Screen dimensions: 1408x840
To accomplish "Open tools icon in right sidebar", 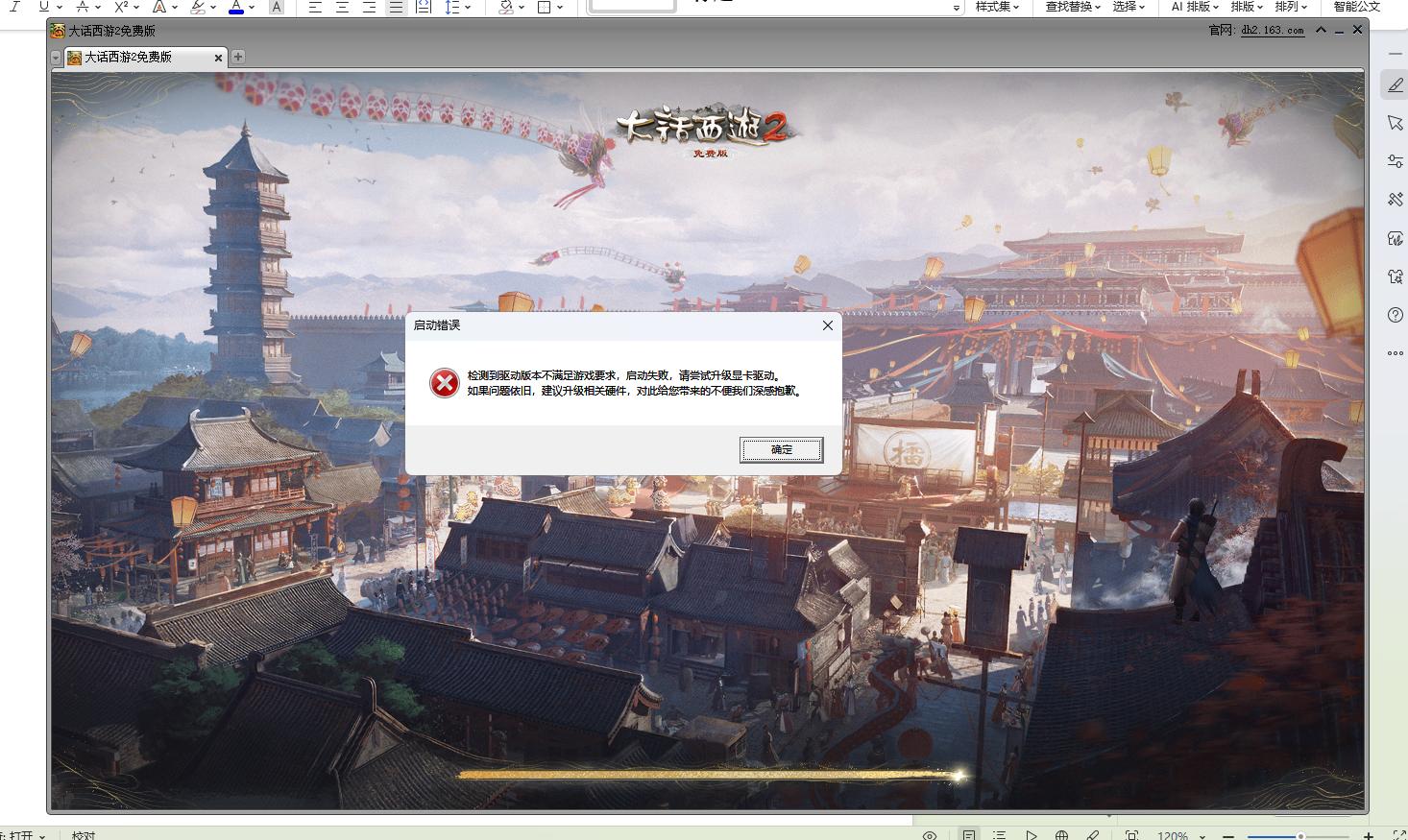I will click(1396, 200).
